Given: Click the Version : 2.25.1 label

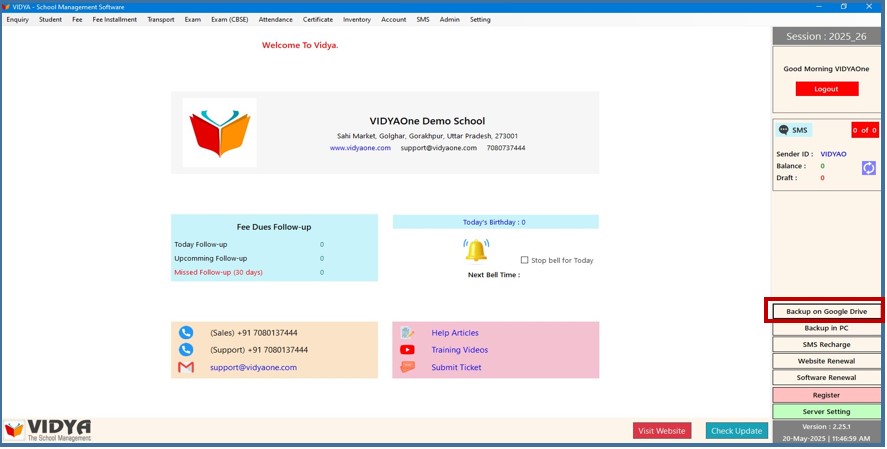Looking at the screenshot, I should pos(826,427).
